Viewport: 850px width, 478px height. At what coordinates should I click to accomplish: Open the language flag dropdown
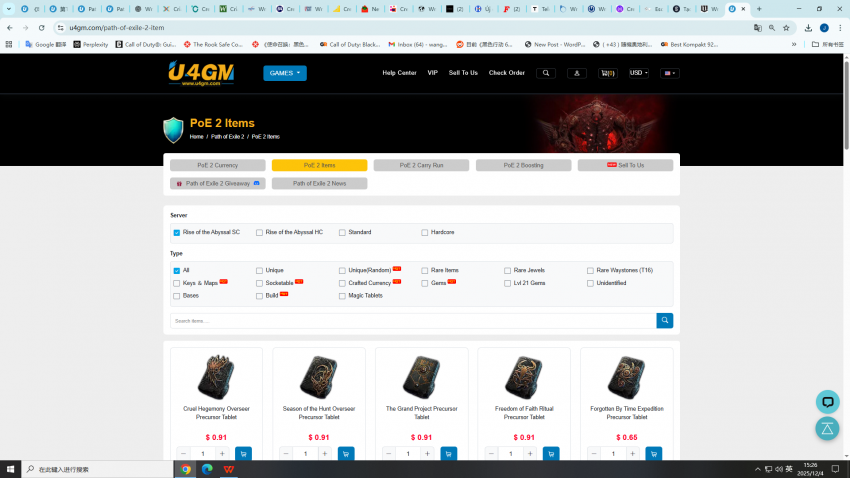(669, 73)
